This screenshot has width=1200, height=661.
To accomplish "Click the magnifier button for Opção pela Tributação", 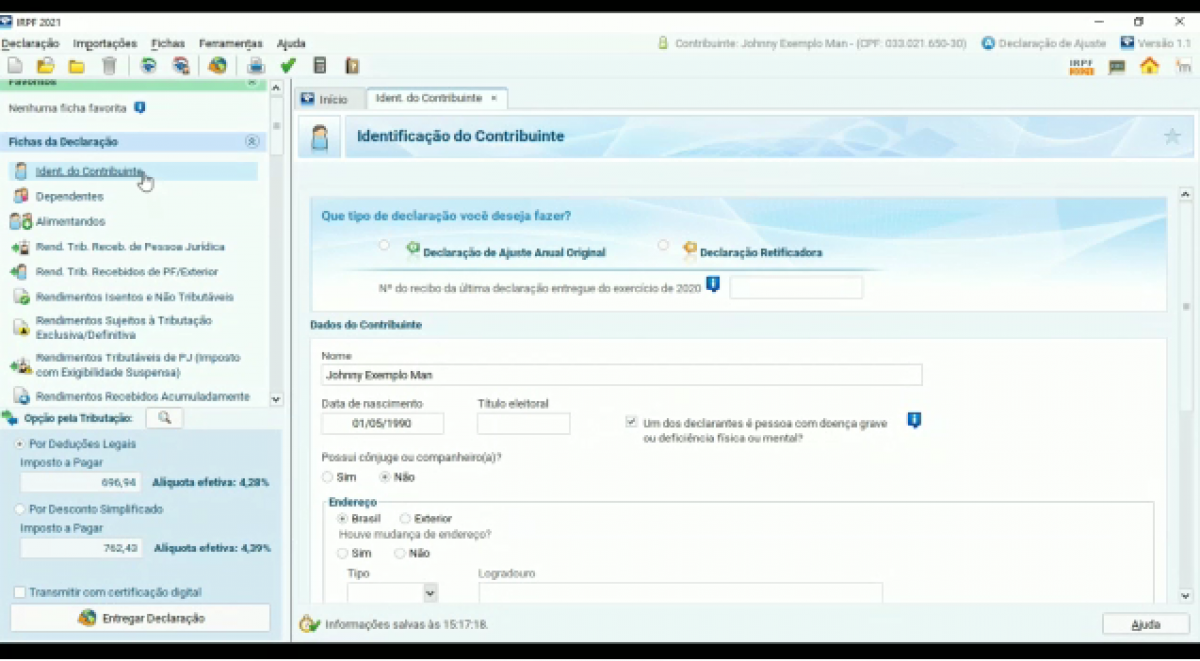I will point(164,418).
